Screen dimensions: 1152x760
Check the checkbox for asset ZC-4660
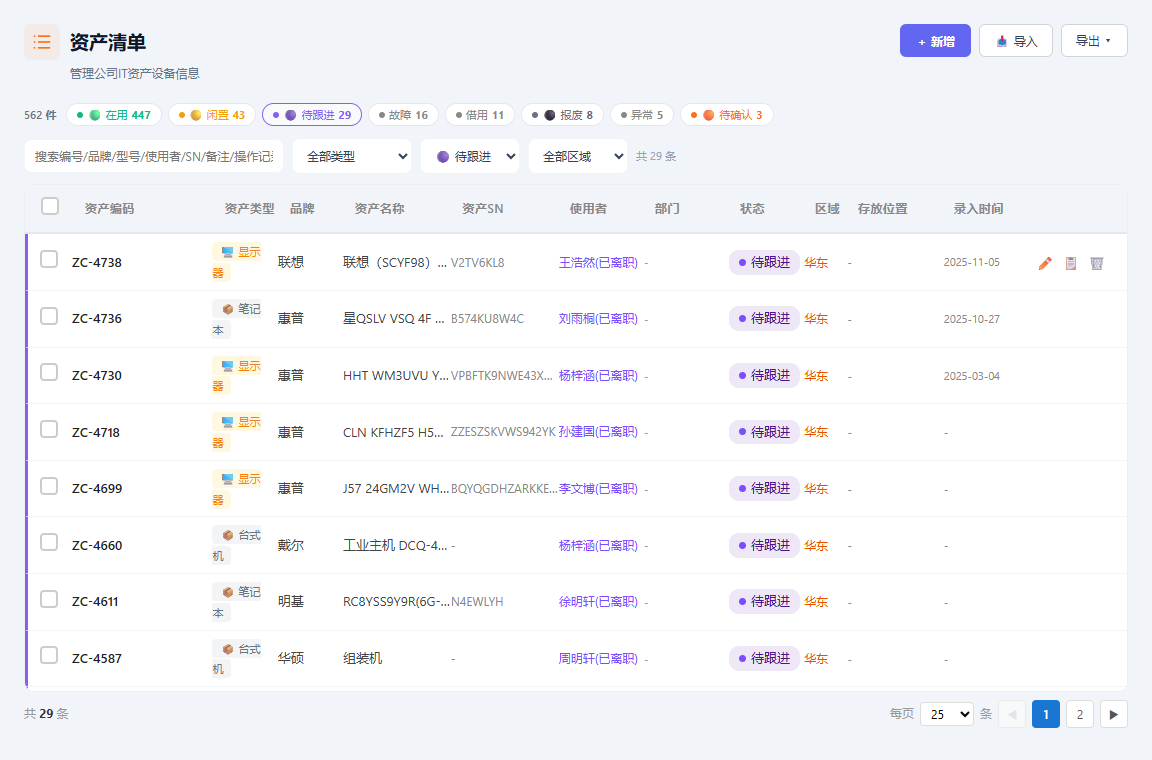(x=49, y=542)
